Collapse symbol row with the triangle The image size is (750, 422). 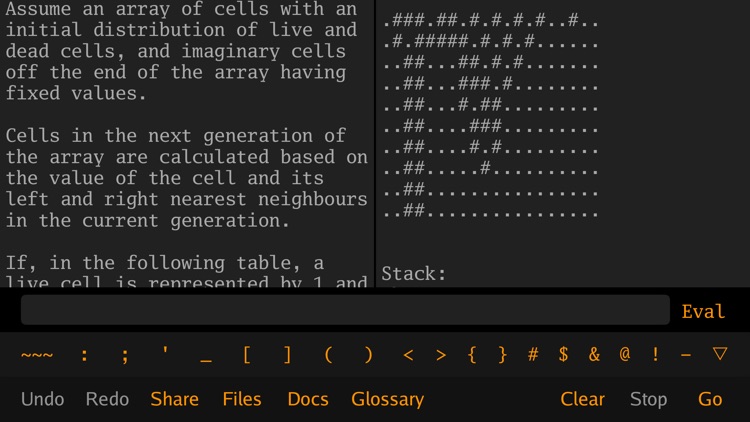pos(720,354)
